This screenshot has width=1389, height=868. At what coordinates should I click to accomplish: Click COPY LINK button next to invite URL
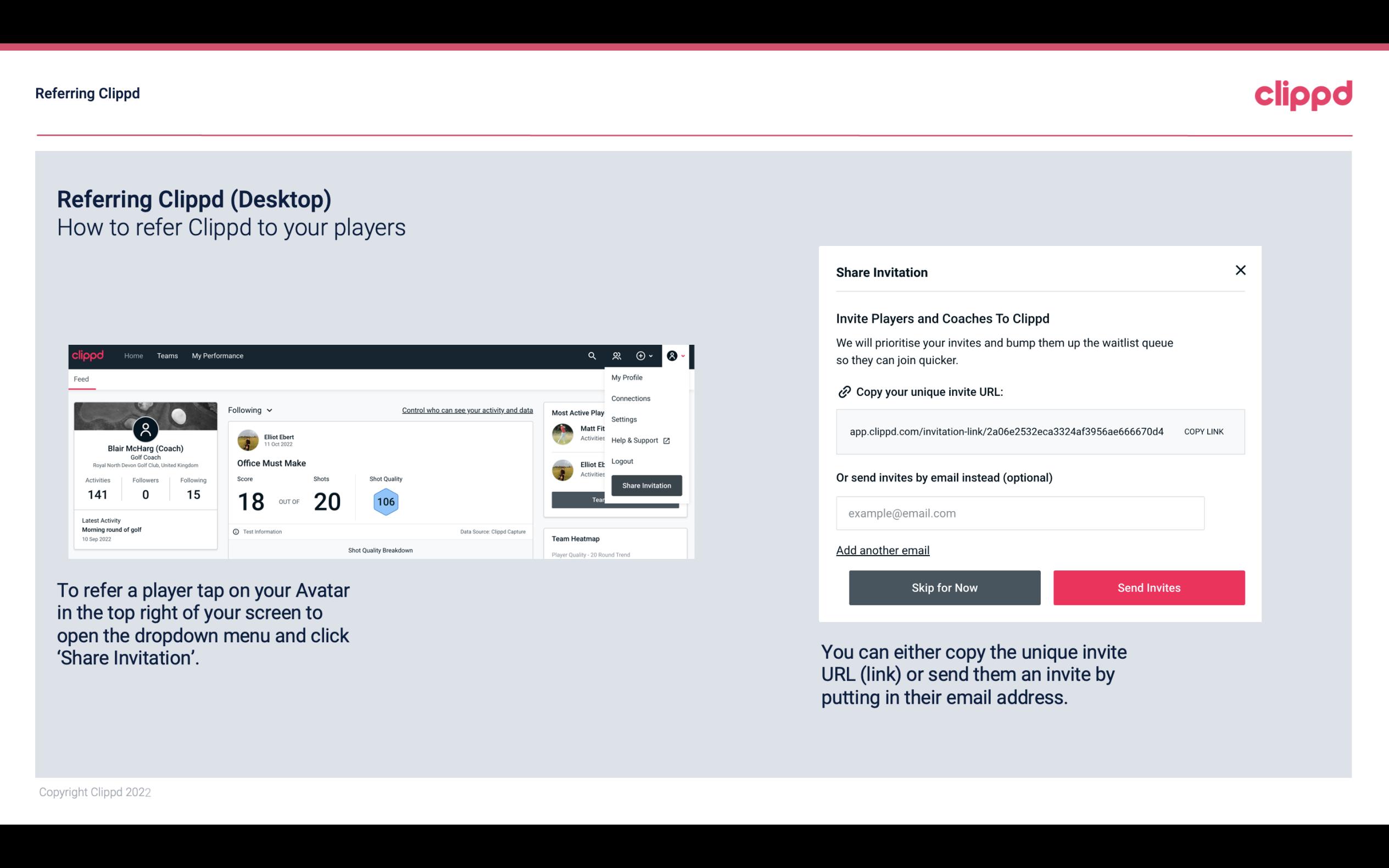[x=1204, y=431]
